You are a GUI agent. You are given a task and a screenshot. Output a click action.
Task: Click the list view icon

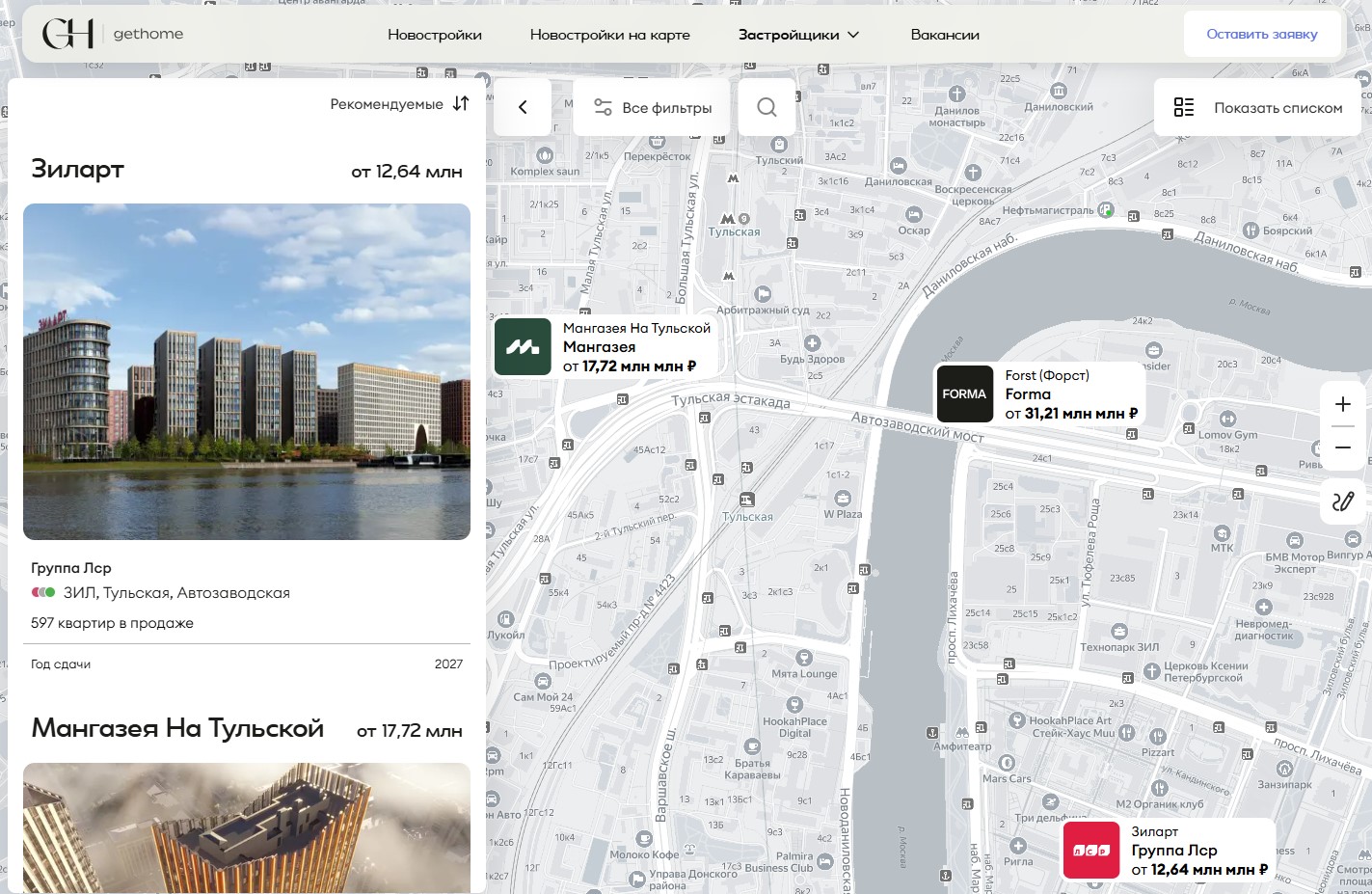[1184, 107]
